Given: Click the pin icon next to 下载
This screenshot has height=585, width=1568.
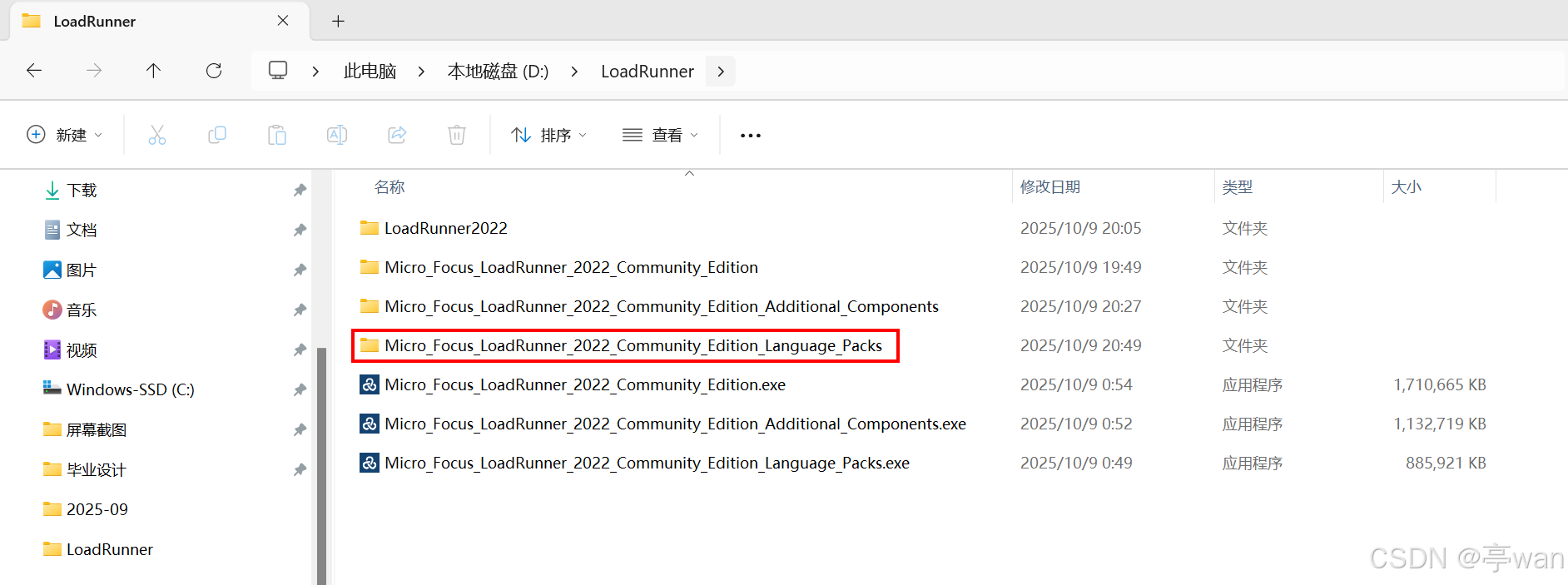Looking at the screenshot, I should point(300,191).
